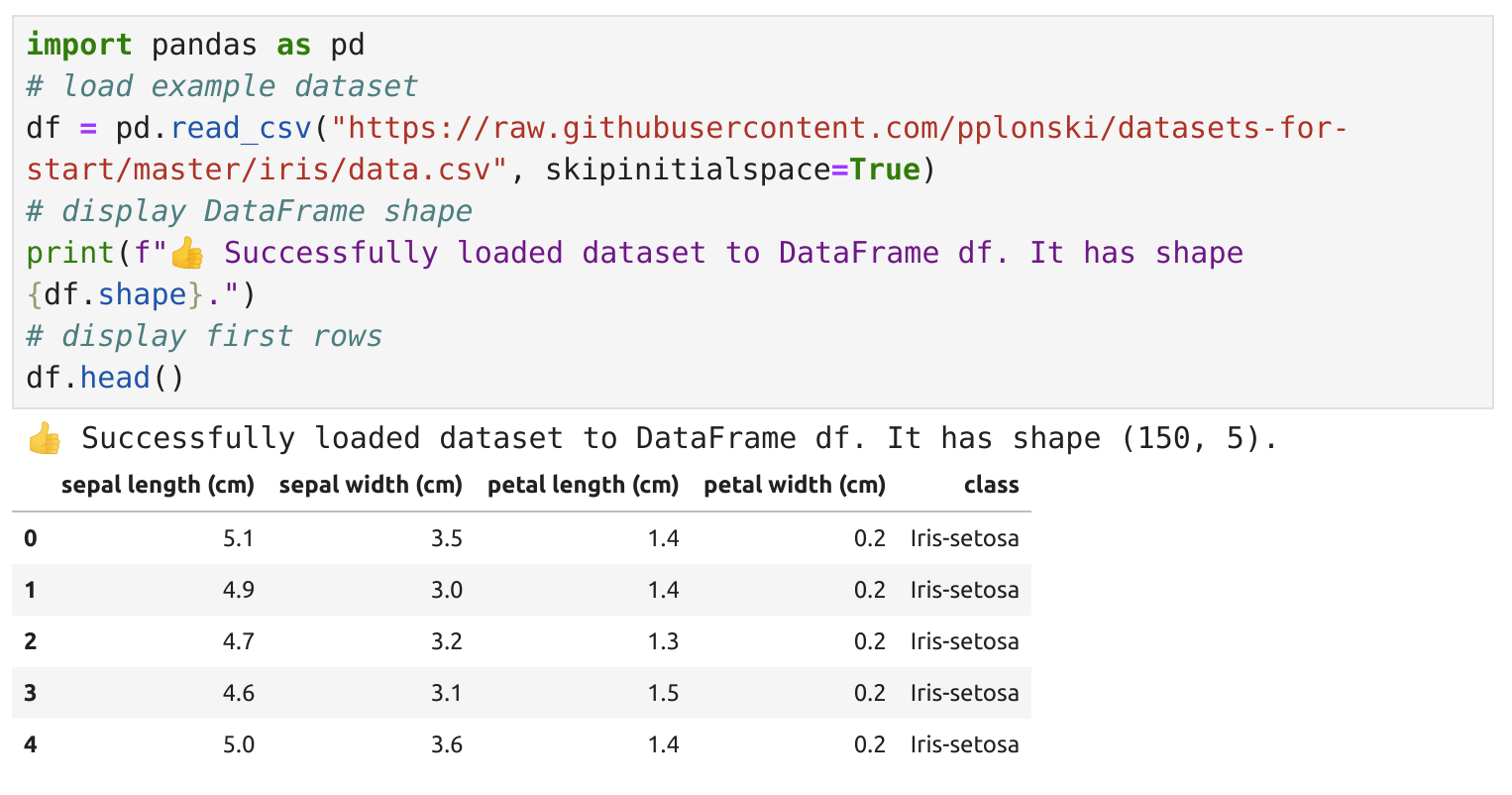Select the 'sepal width (cm)' column header

pos(371,485)
